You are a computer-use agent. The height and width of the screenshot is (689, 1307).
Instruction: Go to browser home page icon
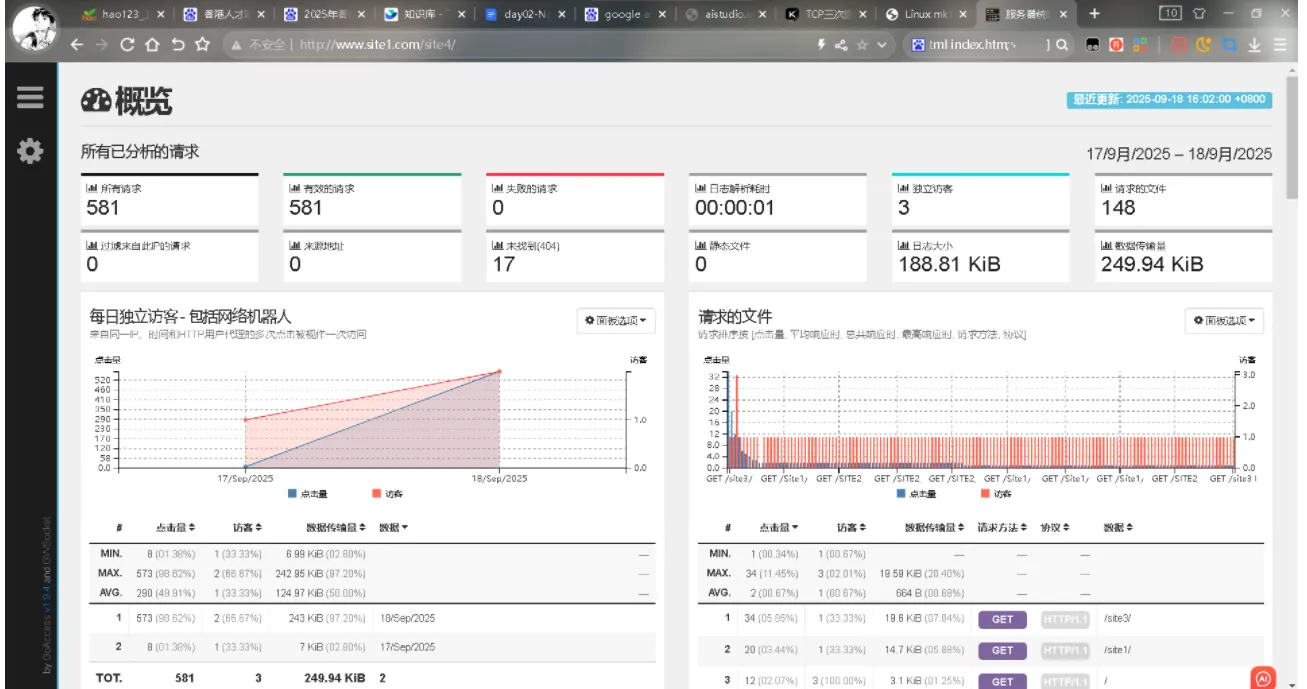coord(152,45)
